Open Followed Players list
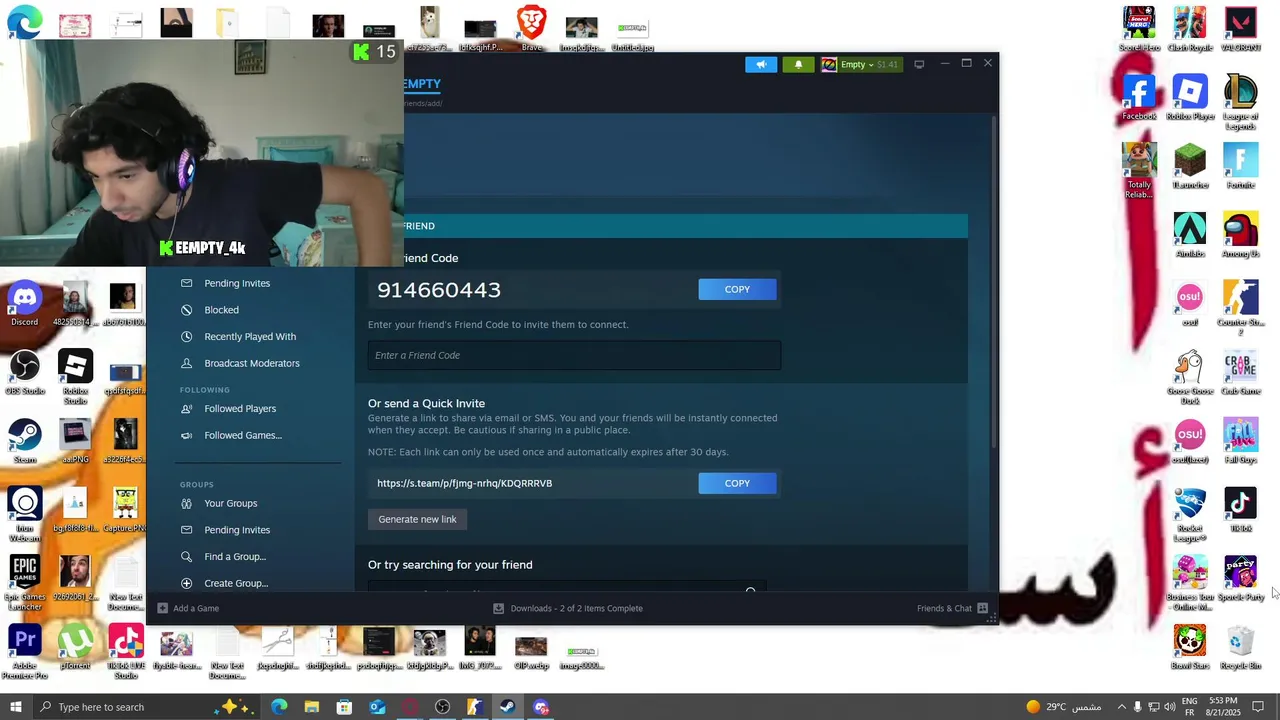 pyautogui.click(x=240, y=409)
